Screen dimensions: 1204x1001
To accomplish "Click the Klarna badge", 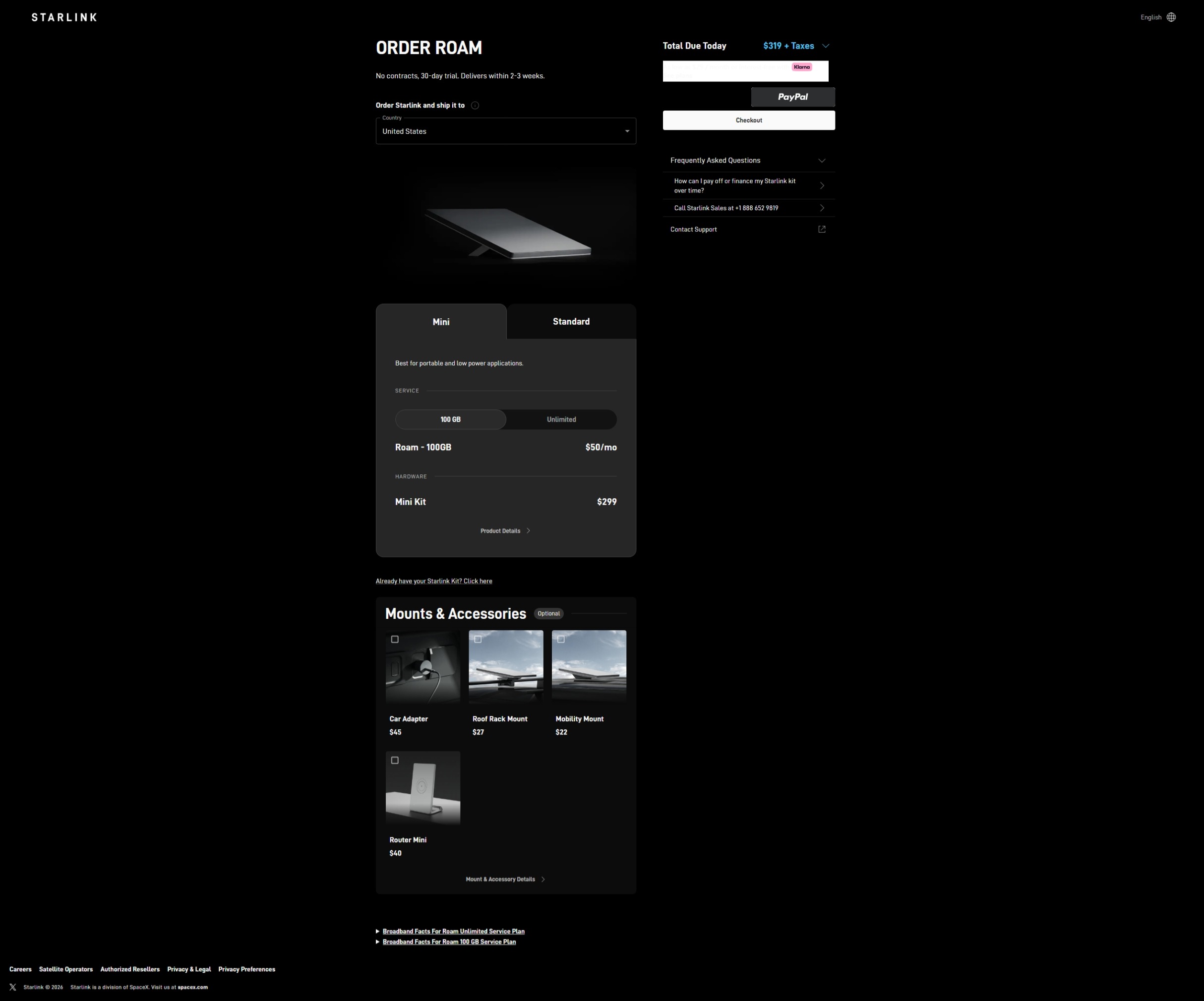I will pos(801,67).
